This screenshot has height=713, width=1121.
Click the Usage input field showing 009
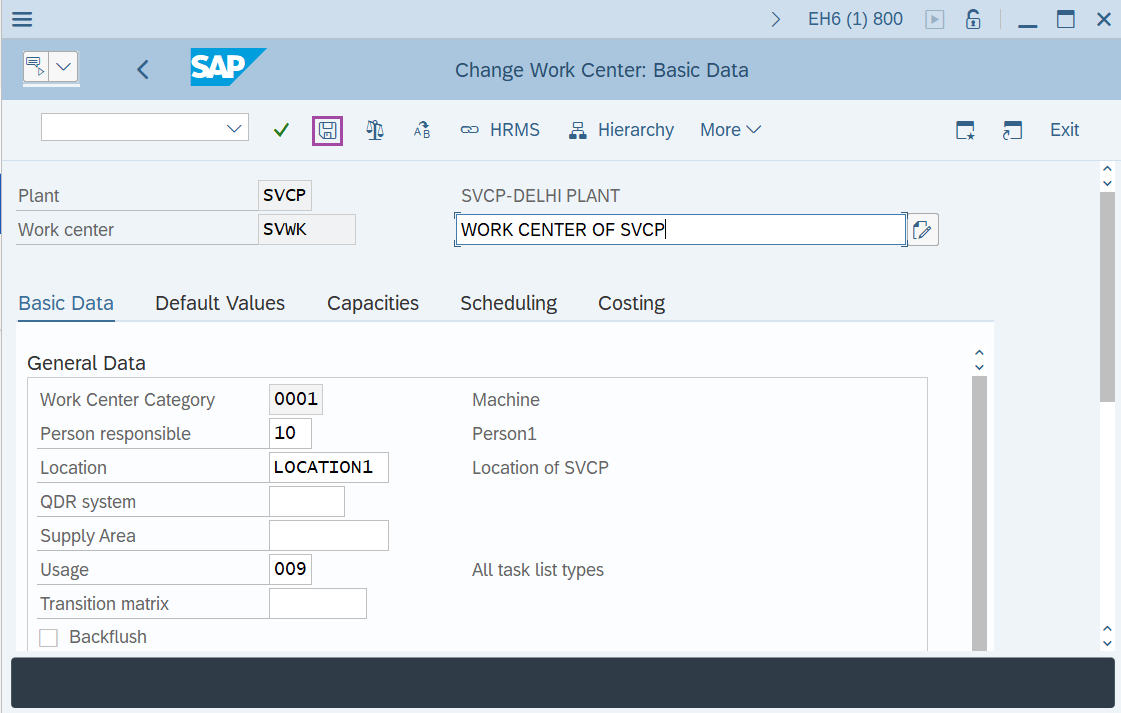290,568
